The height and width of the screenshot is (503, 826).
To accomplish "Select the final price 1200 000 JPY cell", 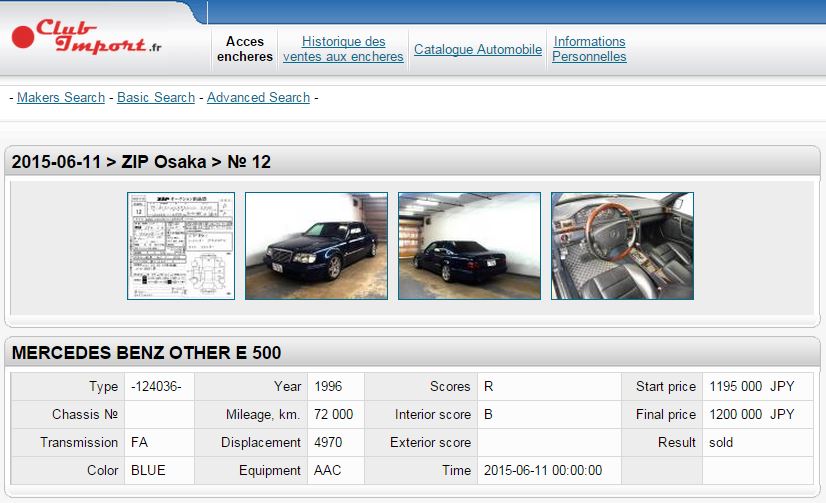I will tap(751, 414).
